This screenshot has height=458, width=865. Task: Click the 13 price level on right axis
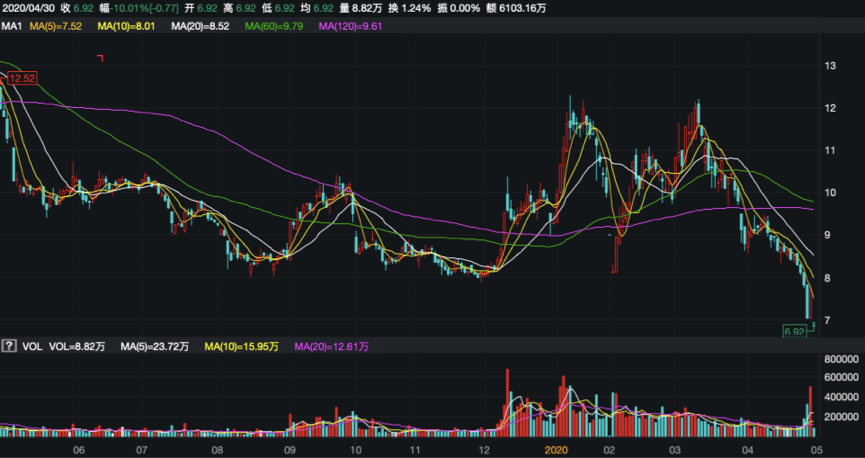pos(829,66)
